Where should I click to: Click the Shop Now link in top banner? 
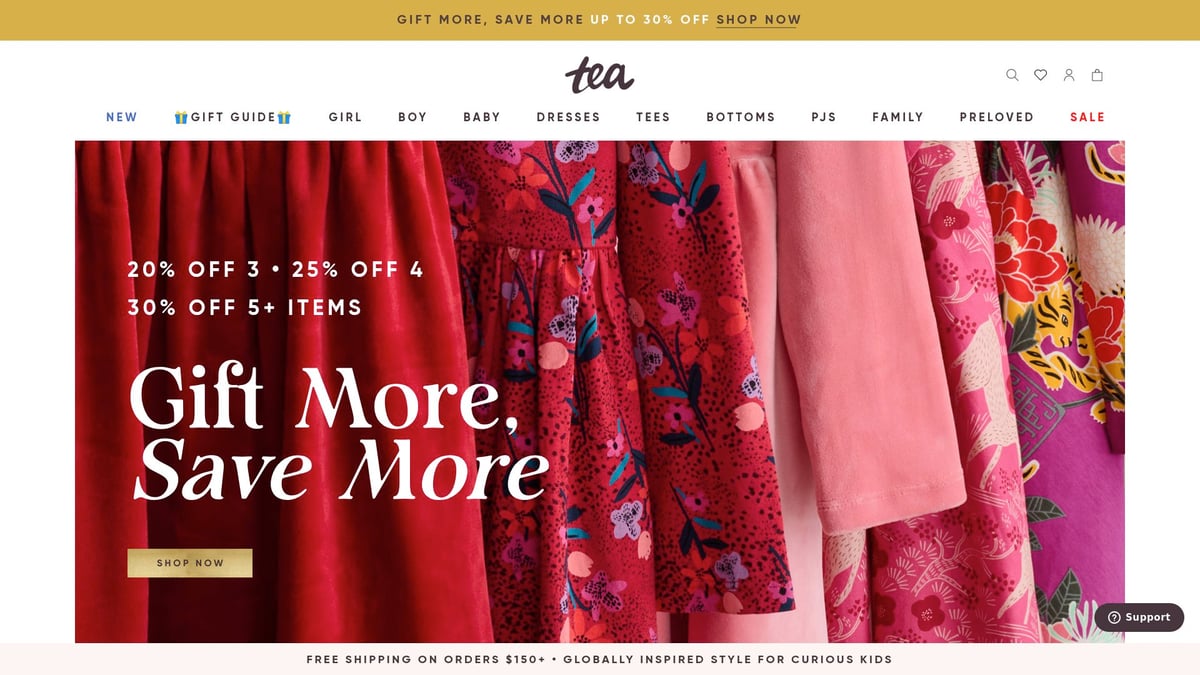[759, 19]
